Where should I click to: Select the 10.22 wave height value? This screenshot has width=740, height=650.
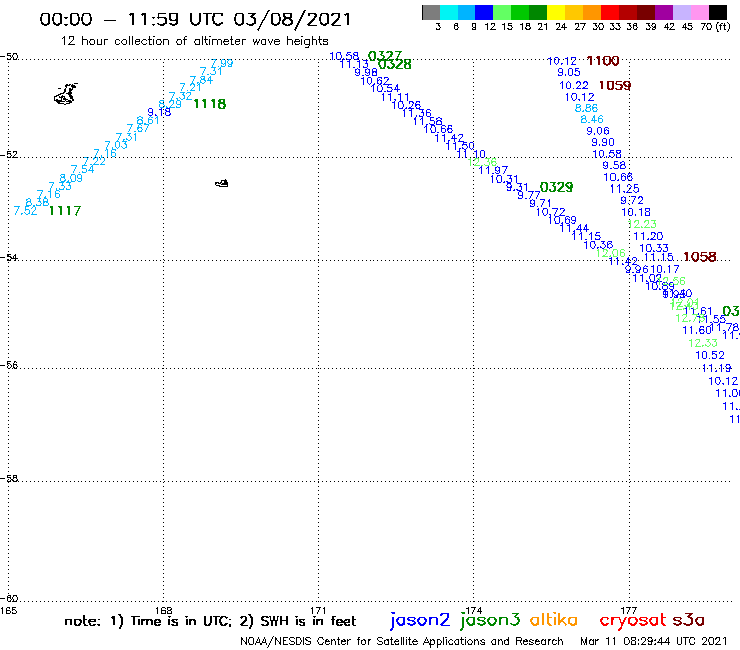click(574, 85)
